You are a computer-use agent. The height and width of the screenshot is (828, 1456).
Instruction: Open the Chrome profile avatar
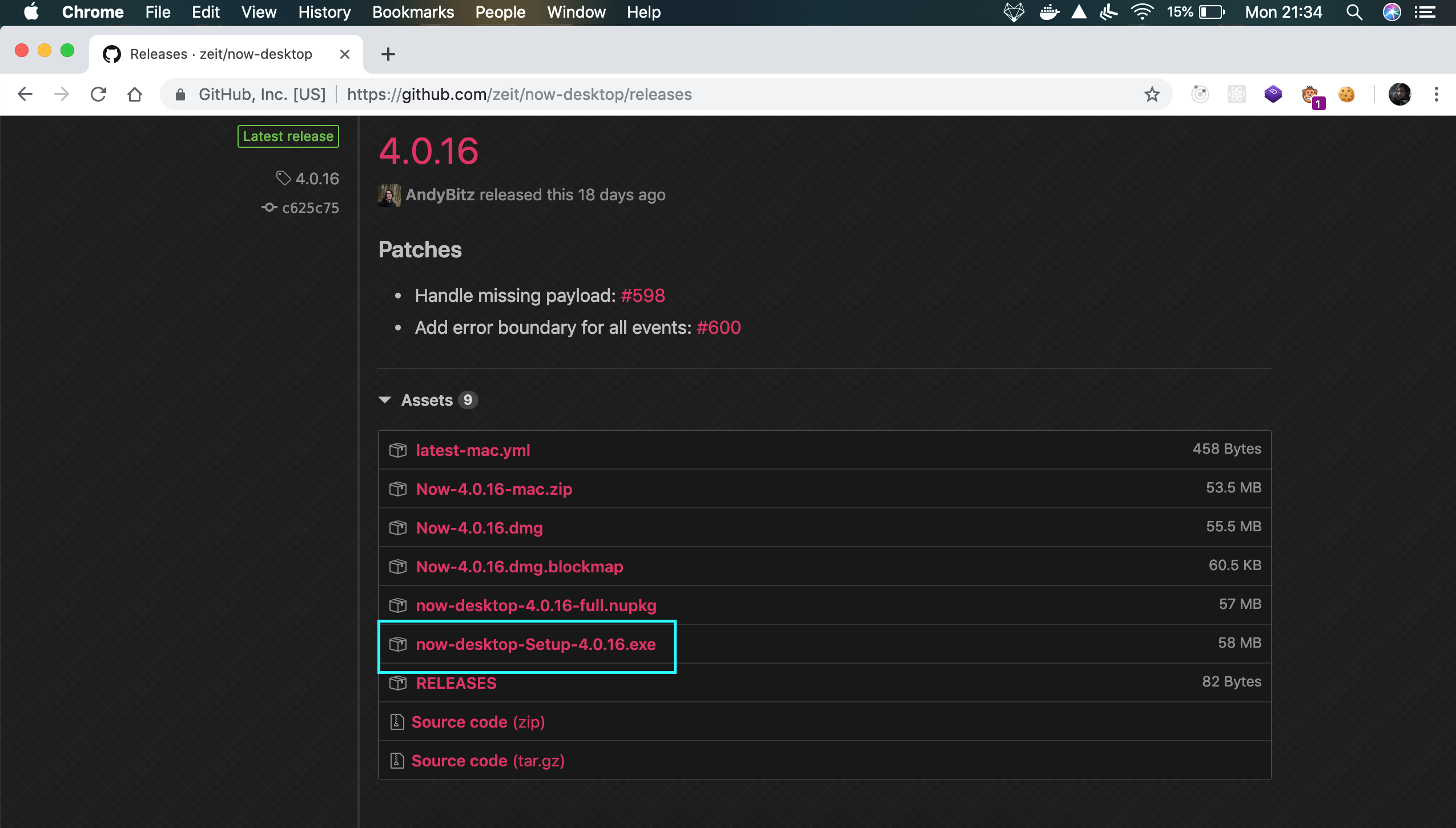point(1399,94)
